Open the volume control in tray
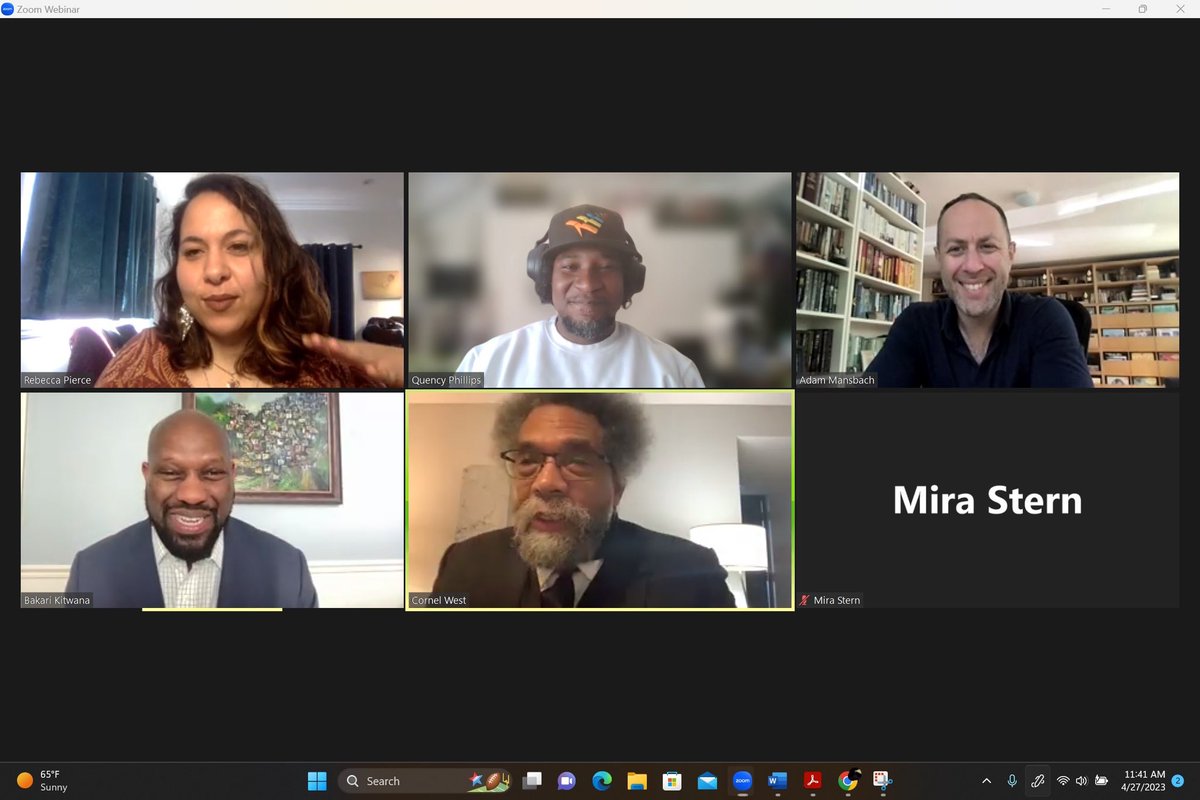 click(x=1082, y=781)
